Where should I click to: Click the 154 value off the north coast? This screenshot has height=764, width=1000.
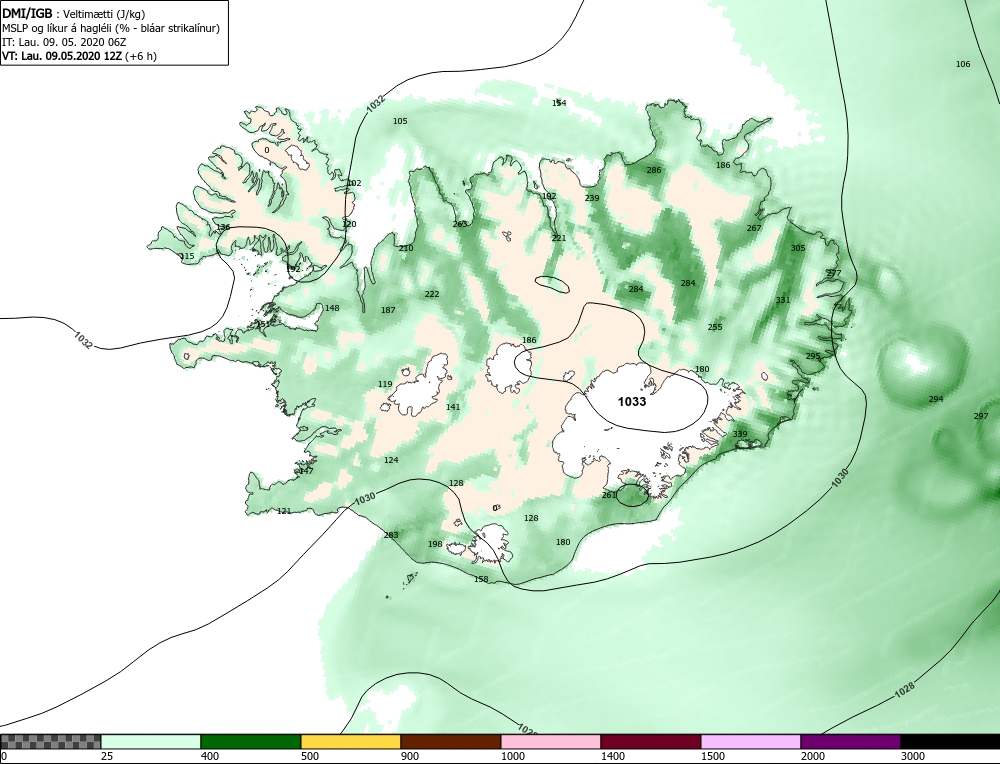559,103
